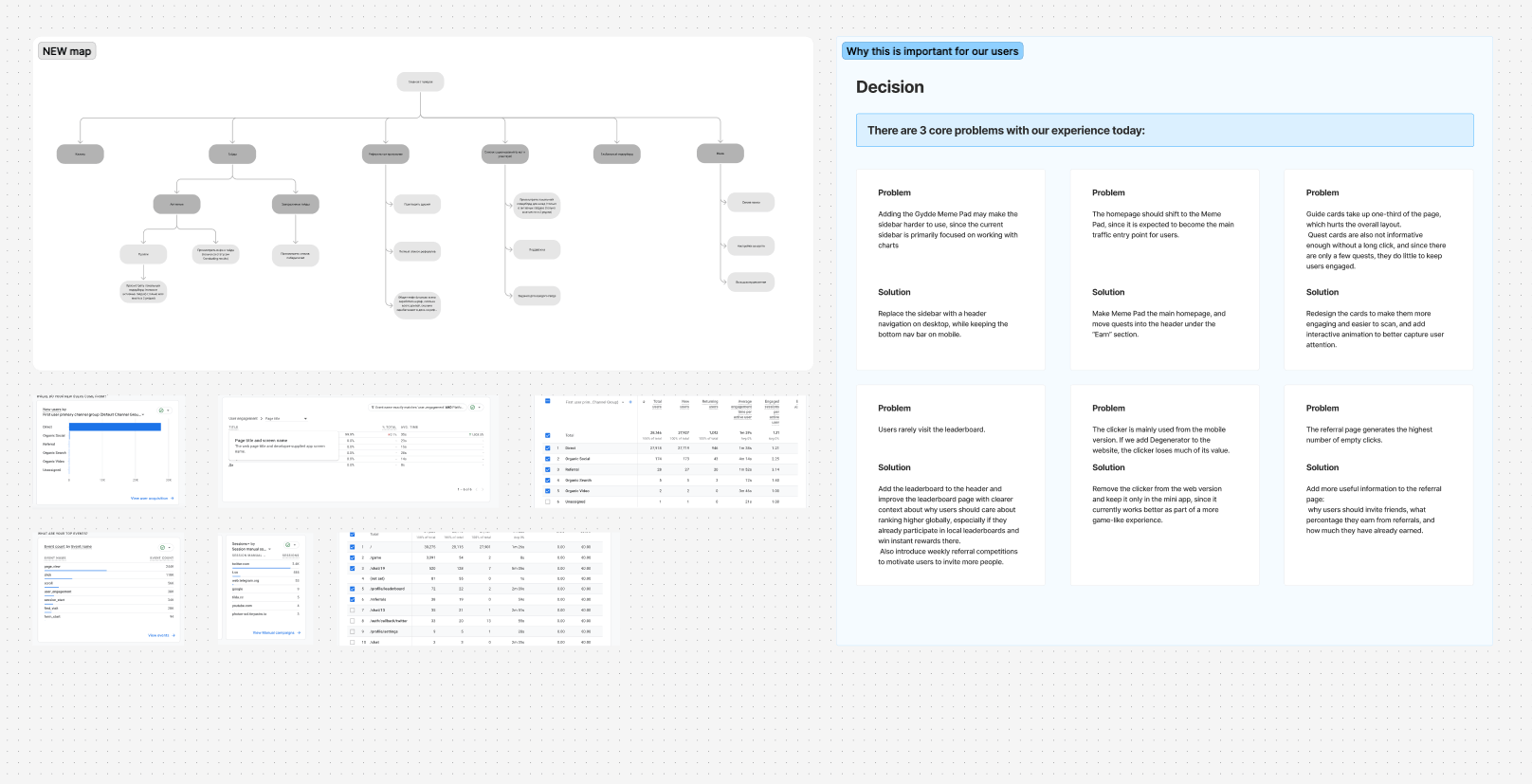Click the blue Direct bar in chart
The height and width of the screenshot is (784, 1532).
click(115, 427)
